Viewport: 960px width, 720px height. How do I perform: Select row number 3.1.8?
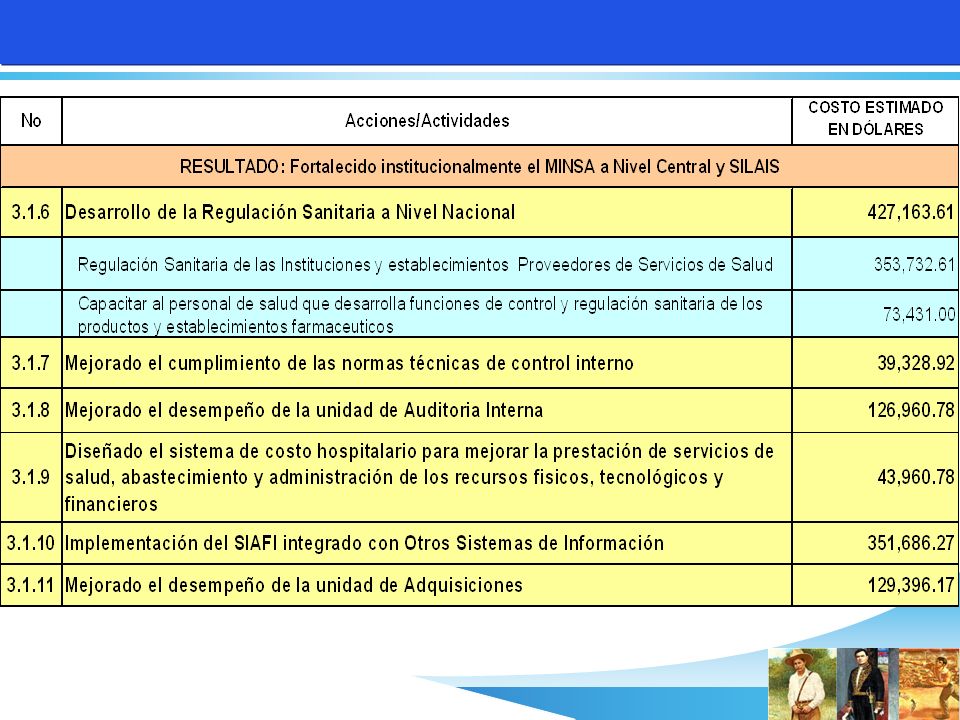pos(31,410)
